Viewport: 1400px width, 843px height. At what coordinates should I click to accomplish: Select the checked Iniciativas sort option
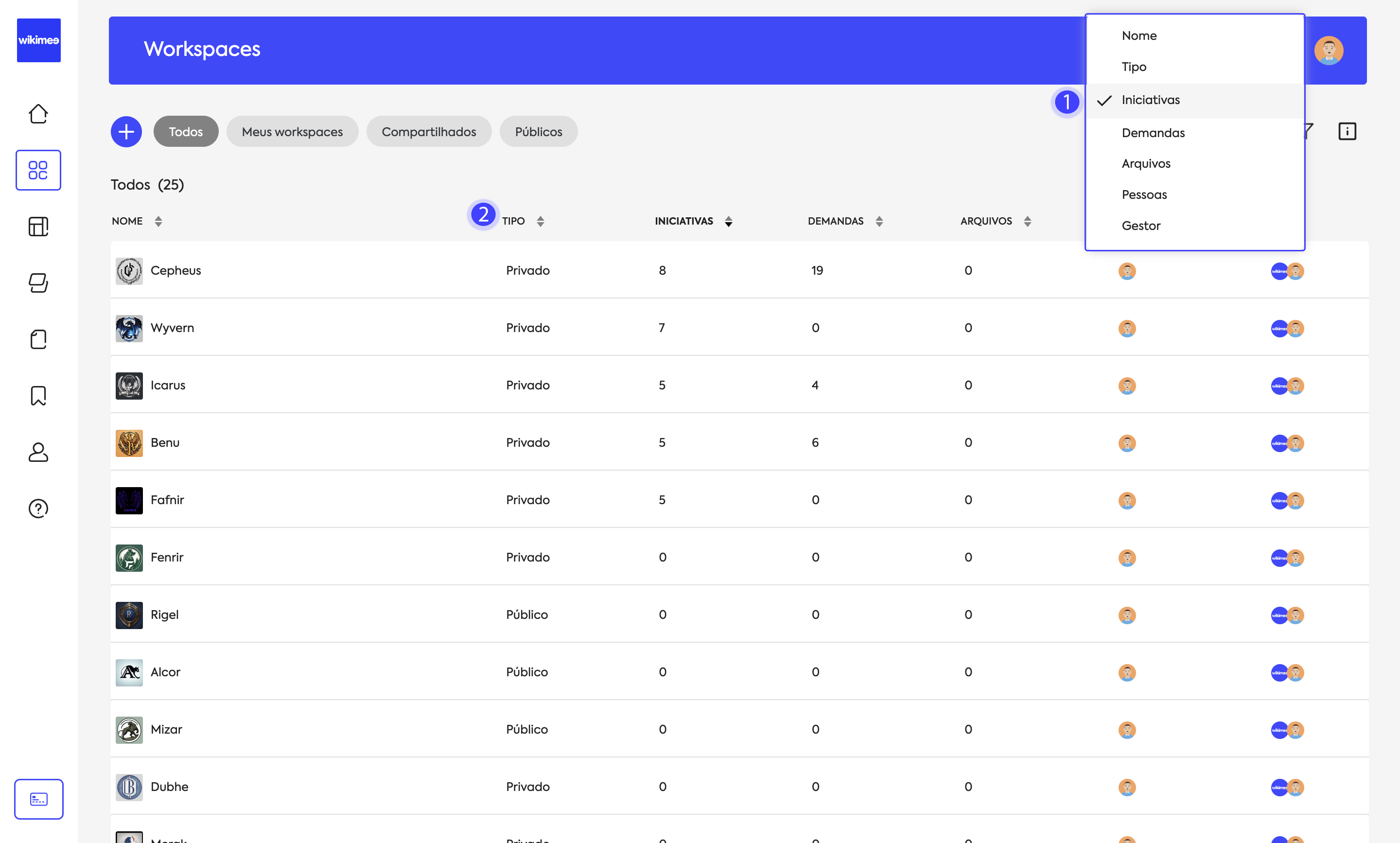[1150, 100]
